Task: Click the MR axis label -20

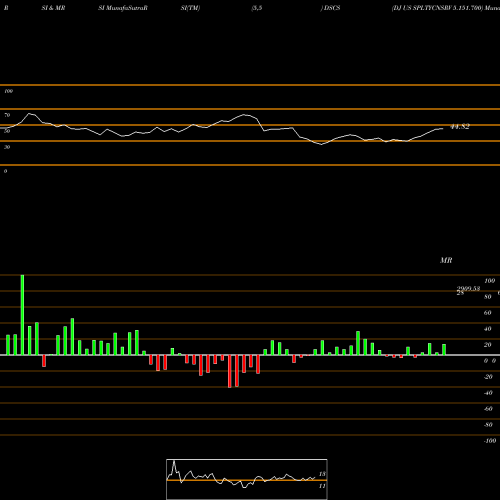Action: [x=488, y=377]
